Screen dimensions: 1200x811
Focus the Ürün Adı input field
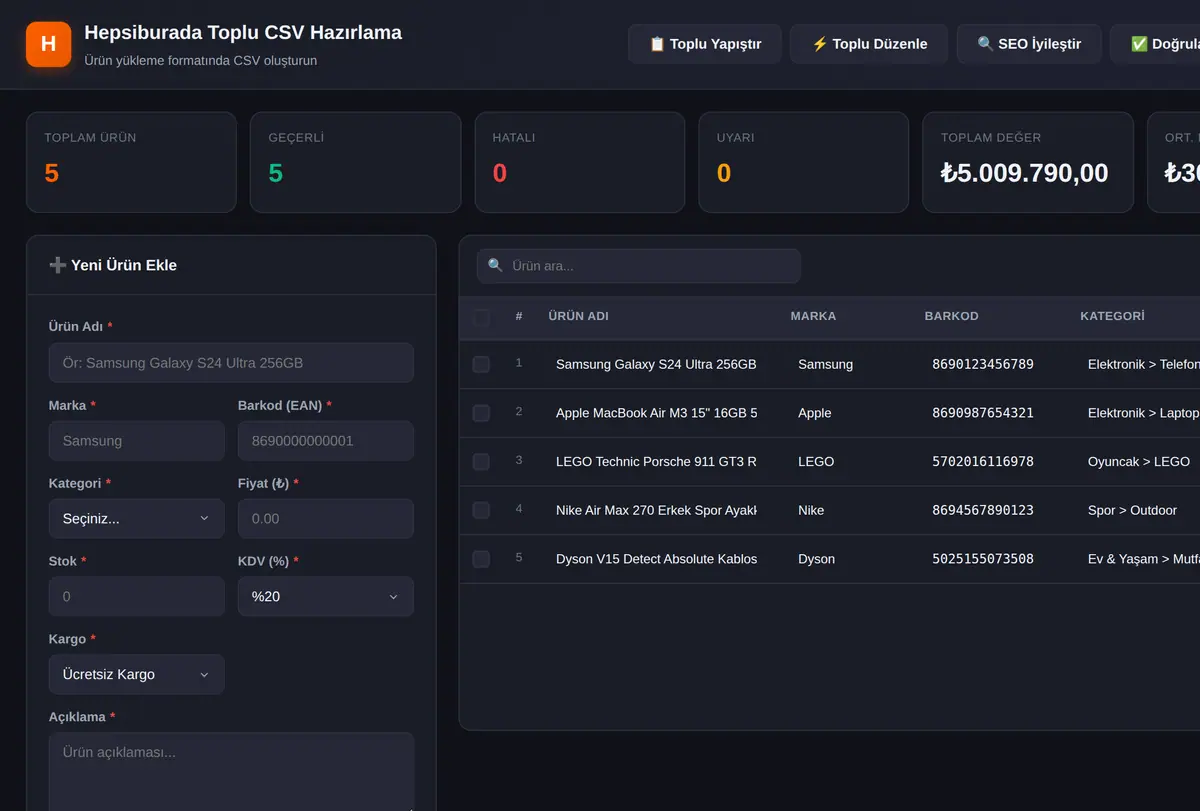point(231,363)
